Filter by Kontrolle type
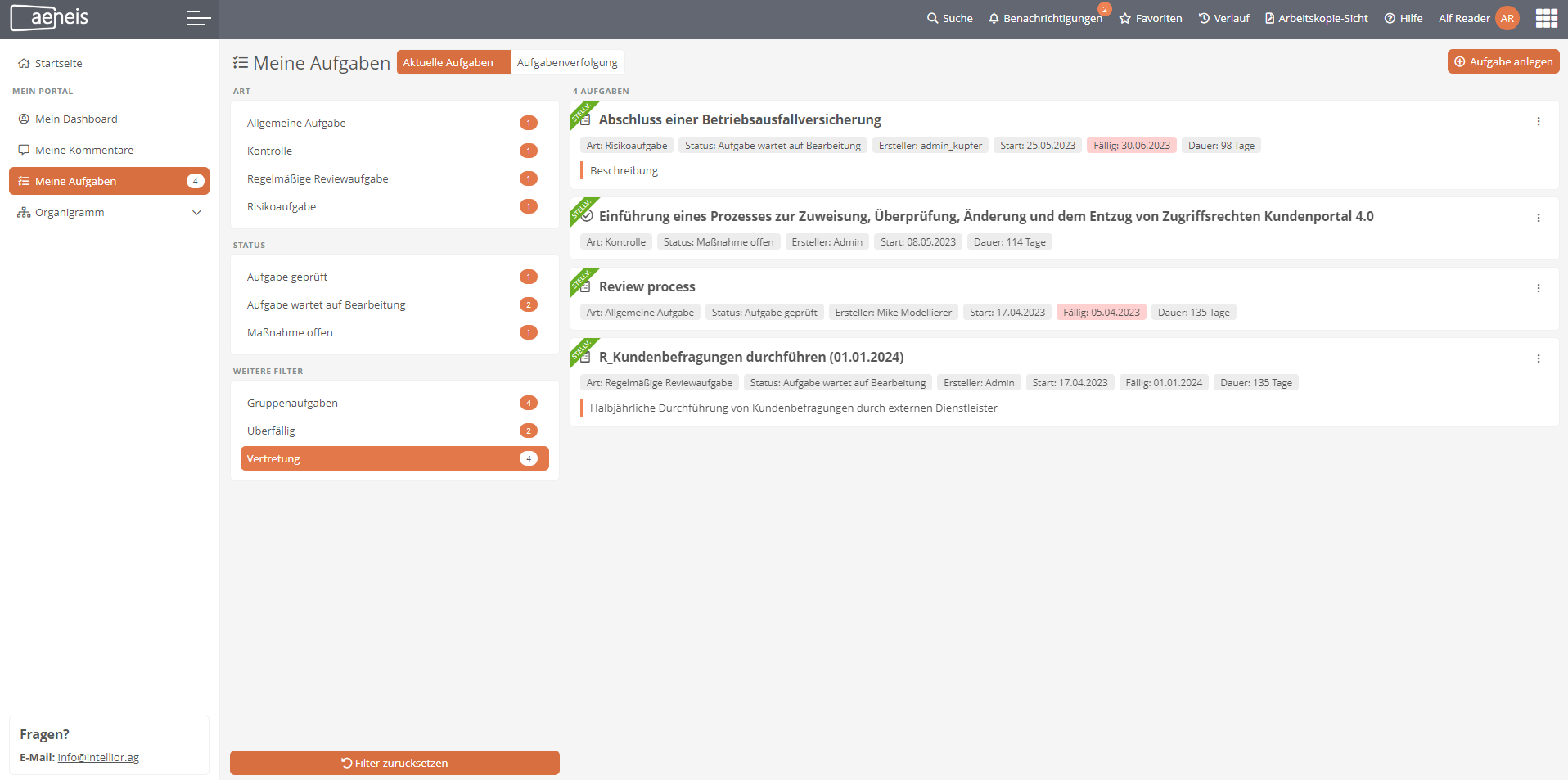The image size is (1568, 780). pyautogui.click(x=394, y=151)
